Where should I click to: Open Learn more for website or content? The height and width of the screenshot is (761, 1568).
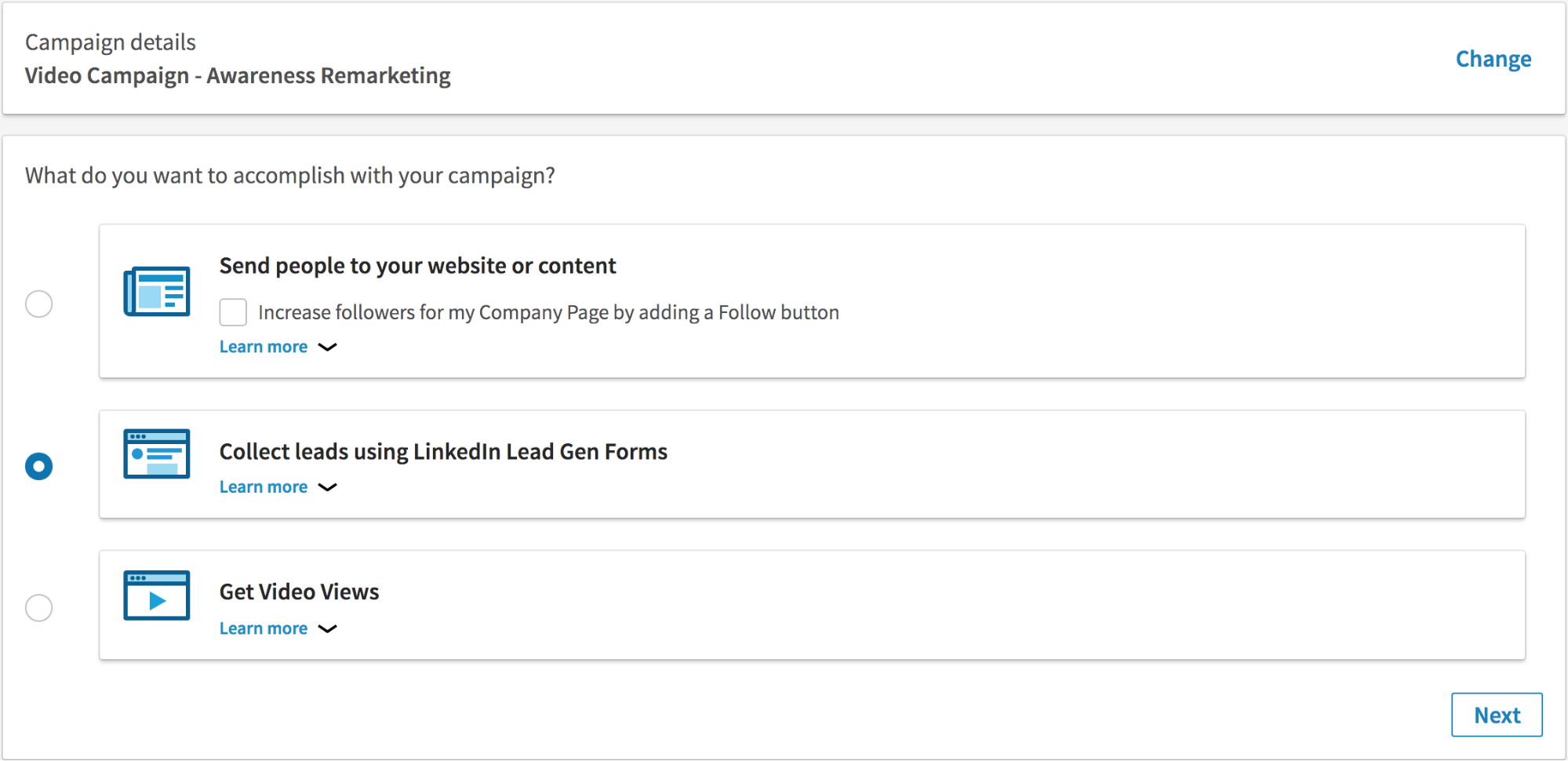(x=264, y=347)
